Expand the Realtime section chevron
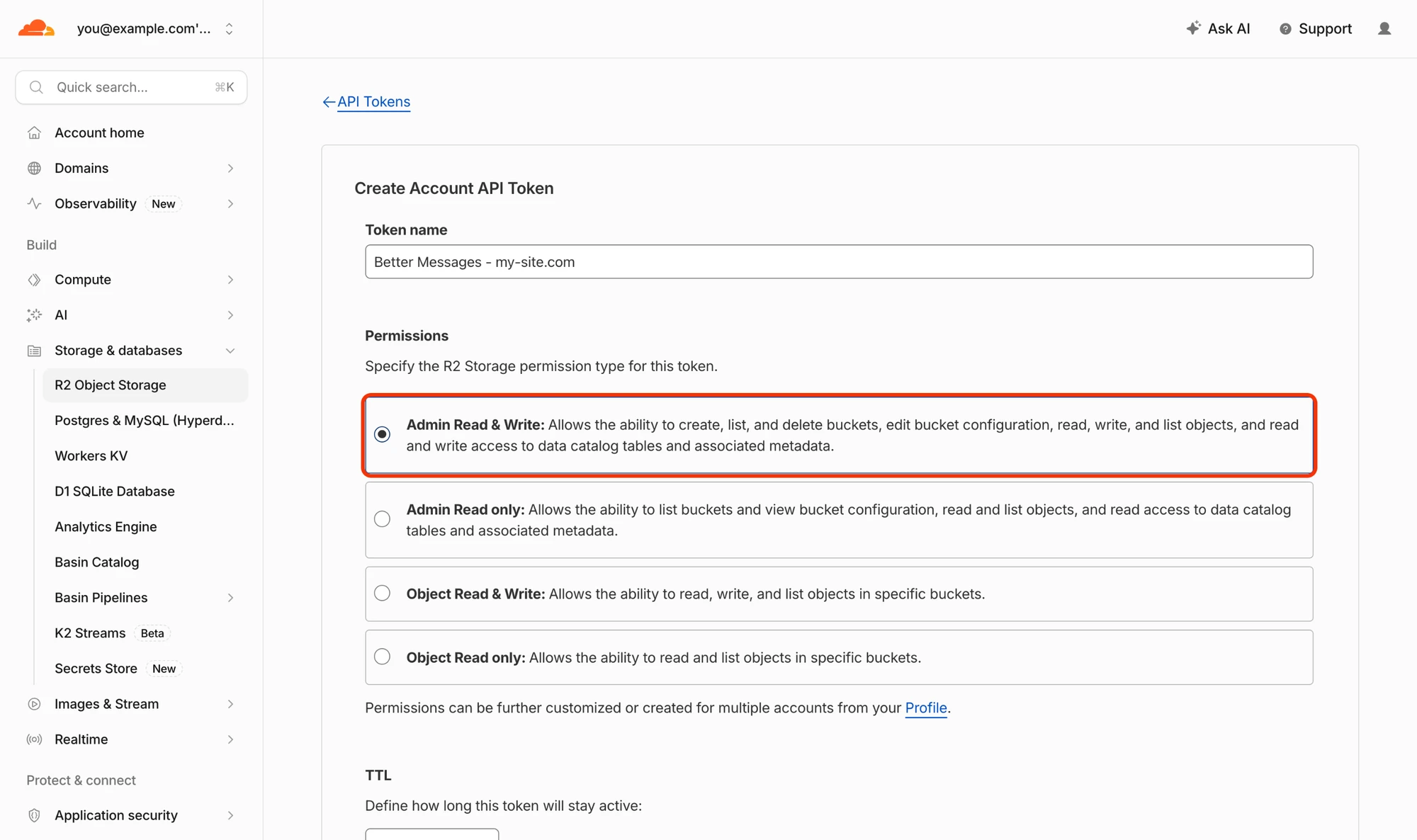The height and width of the screenshot is (840, 1417). click(230, 739)
